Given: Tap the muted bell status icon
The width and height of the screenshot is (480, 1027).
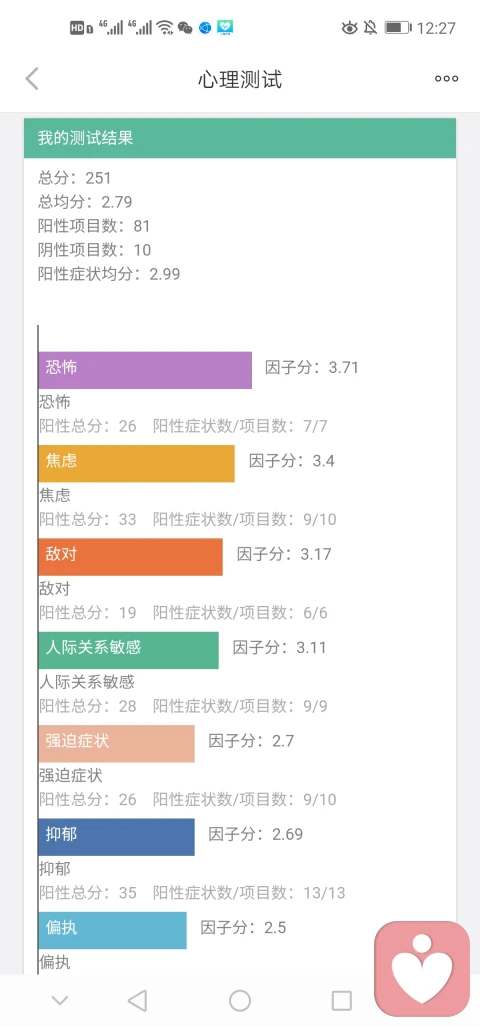Looking at the screenshot, I should pos(370,28).
